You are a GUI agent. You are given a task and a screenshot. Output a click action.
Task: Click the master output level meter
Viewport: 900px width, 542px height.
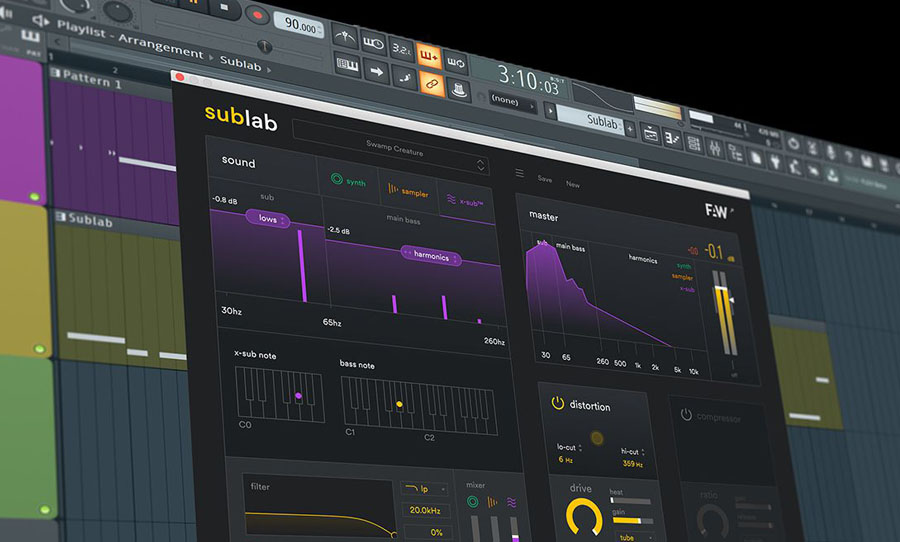724,312
